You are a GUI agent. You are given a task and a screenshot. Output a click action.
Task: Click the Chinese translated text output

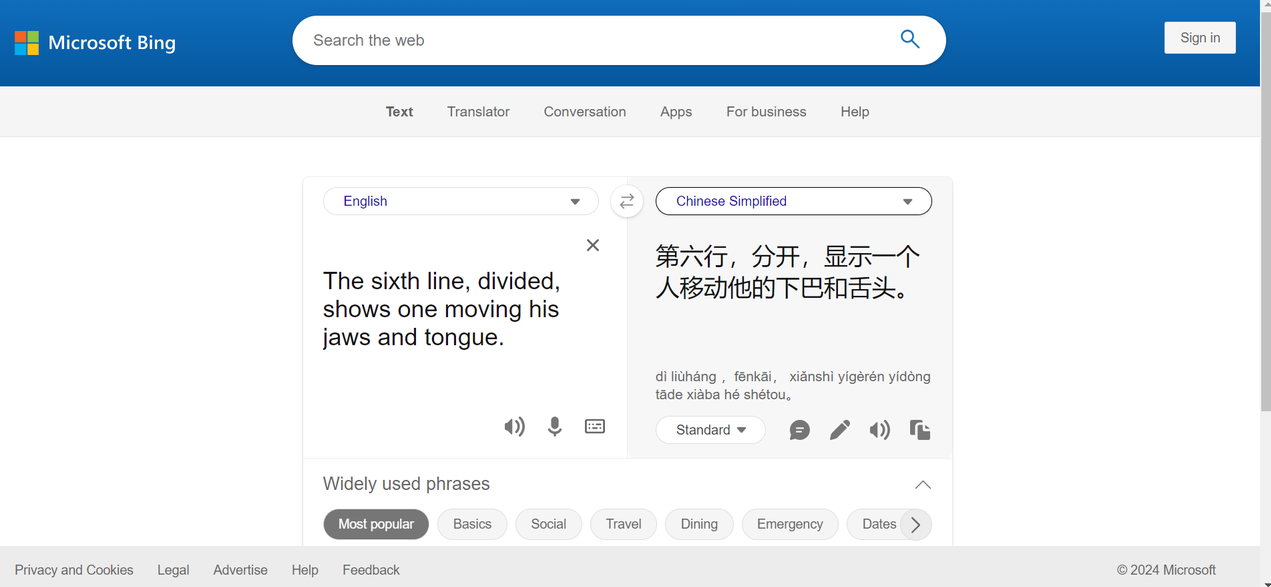[x=788, y=273]
